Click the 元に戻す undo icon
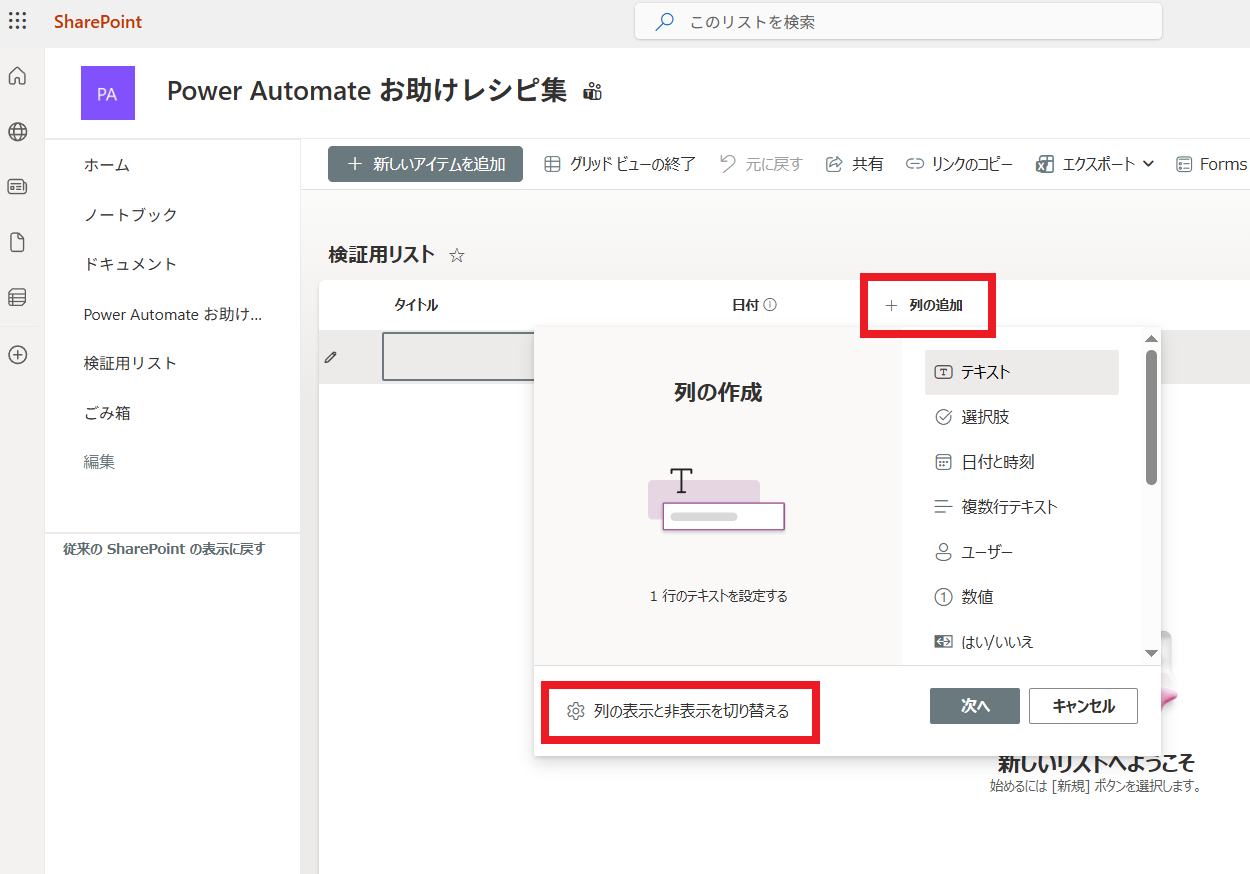1250x874 pixels. click(x=760, y=163)
